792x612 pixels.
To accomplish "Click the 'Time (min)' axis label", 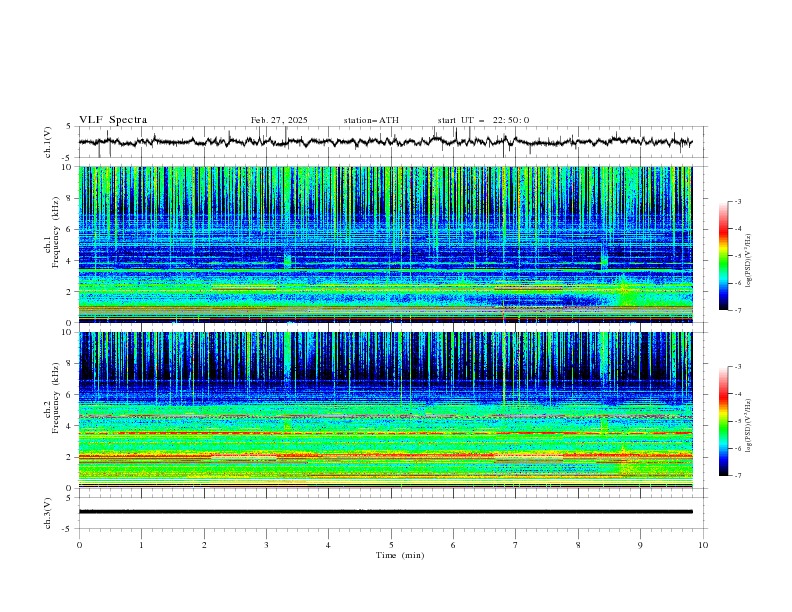I will click(x=400, y=555).
